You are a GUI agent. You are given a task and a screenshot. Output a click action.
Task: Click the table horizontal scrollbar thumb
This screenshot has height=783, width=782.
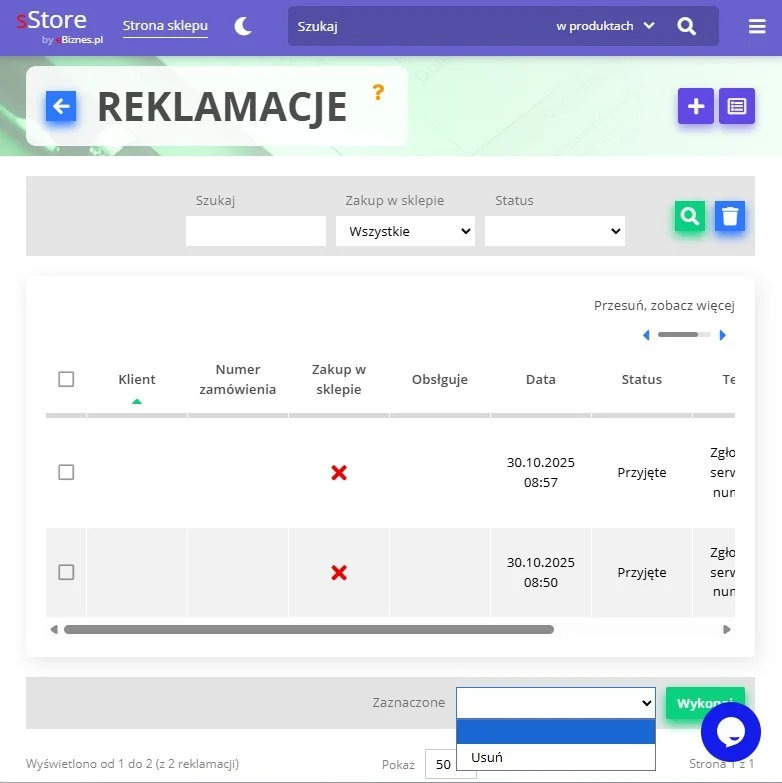coord(309,629)
